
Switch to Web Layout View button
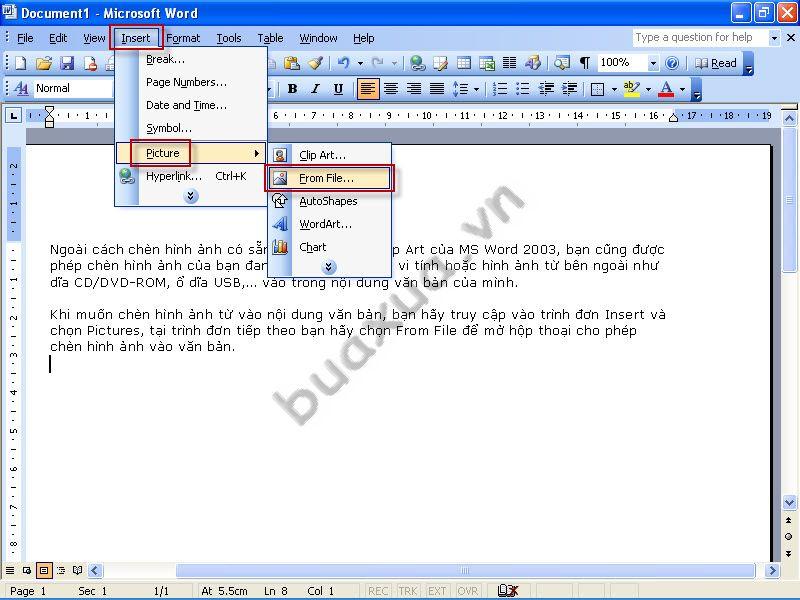tap(27, 570)
